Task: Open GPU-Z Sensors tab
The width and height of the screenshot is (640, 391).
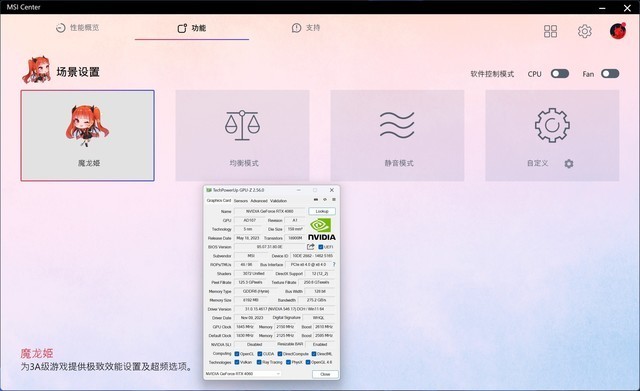Action: pyautogui.click(x=241, y=201)
